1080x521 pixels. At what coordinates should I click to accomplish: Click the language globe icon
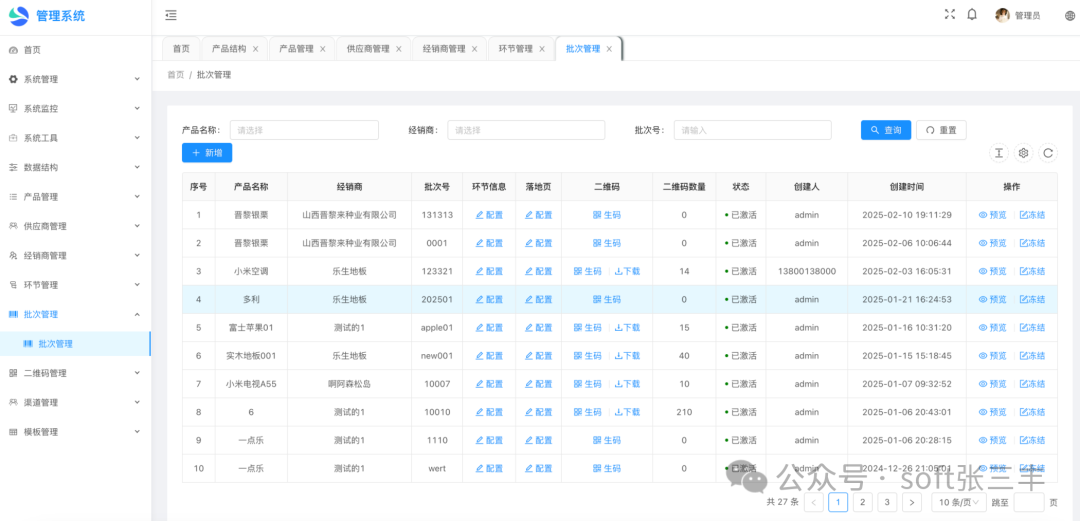point(1068,16)
